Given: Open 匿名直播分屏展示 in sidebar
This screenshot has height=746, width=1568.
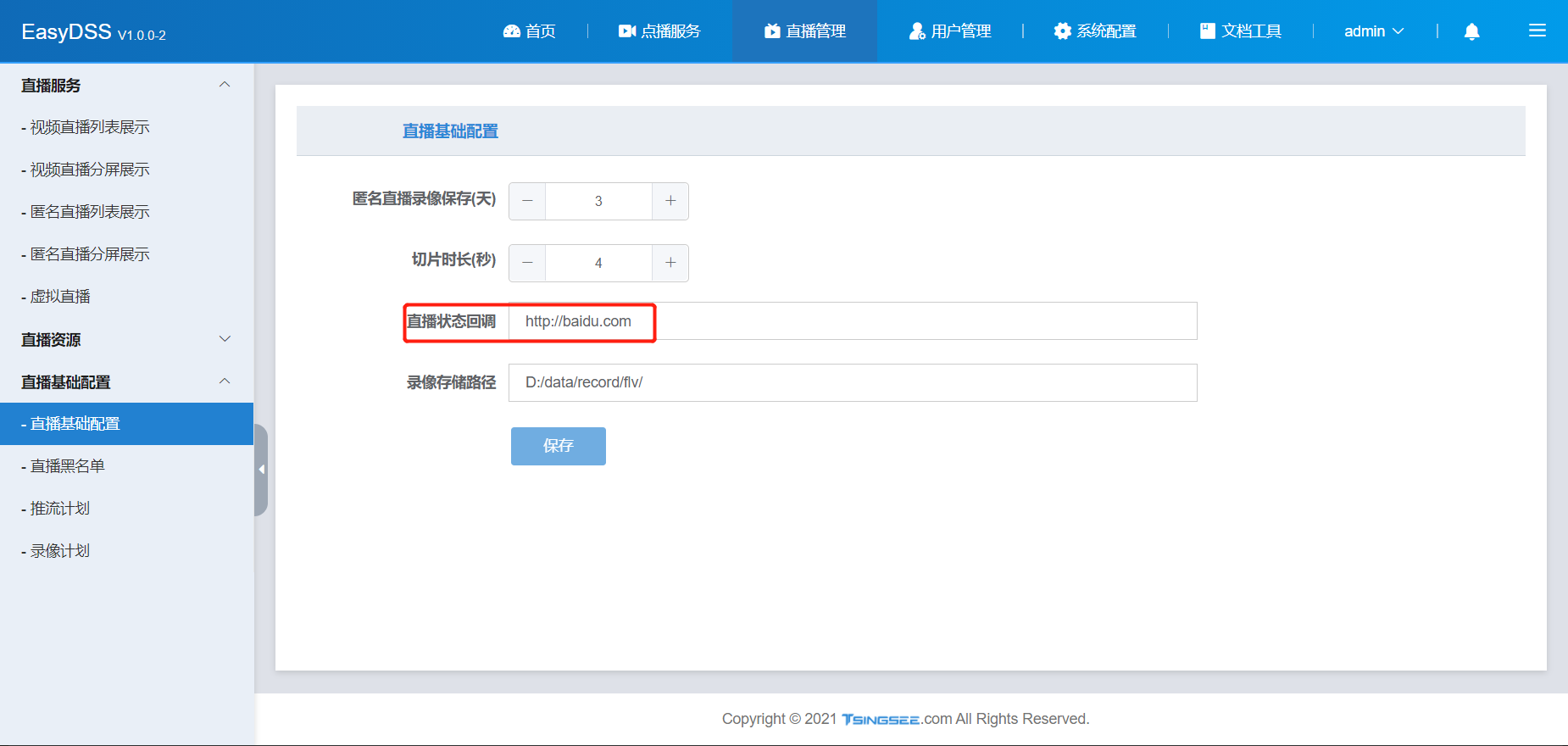Looking at the screenshot, I should [127, 254].
